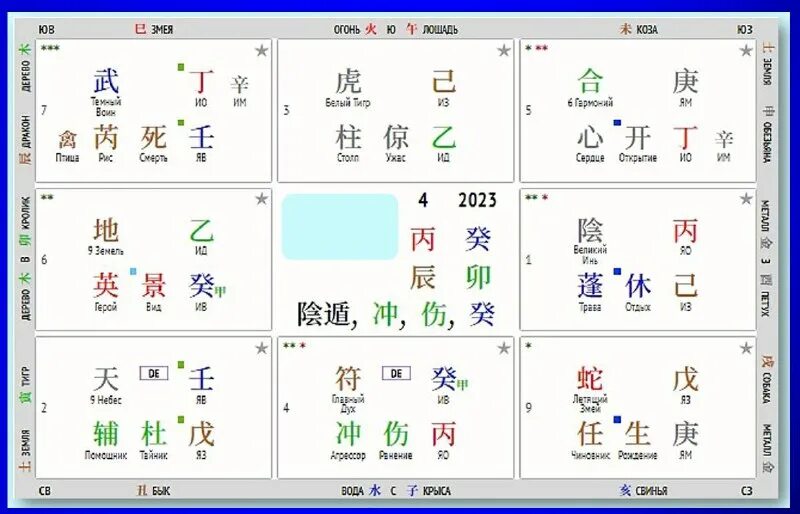Click the green 卯 branch in center palace
800x514 pixels.
[478, 278]
